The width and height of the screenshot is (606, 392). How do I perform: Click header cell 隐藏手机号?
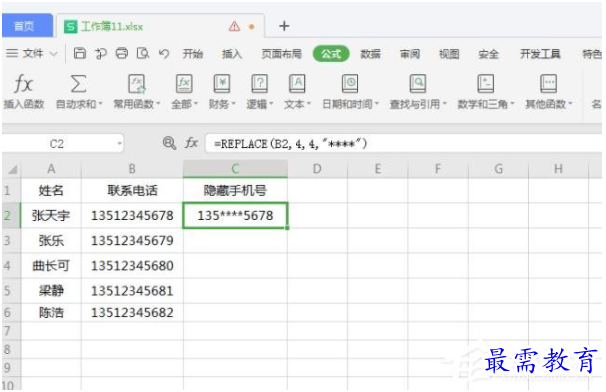[235, 190]
